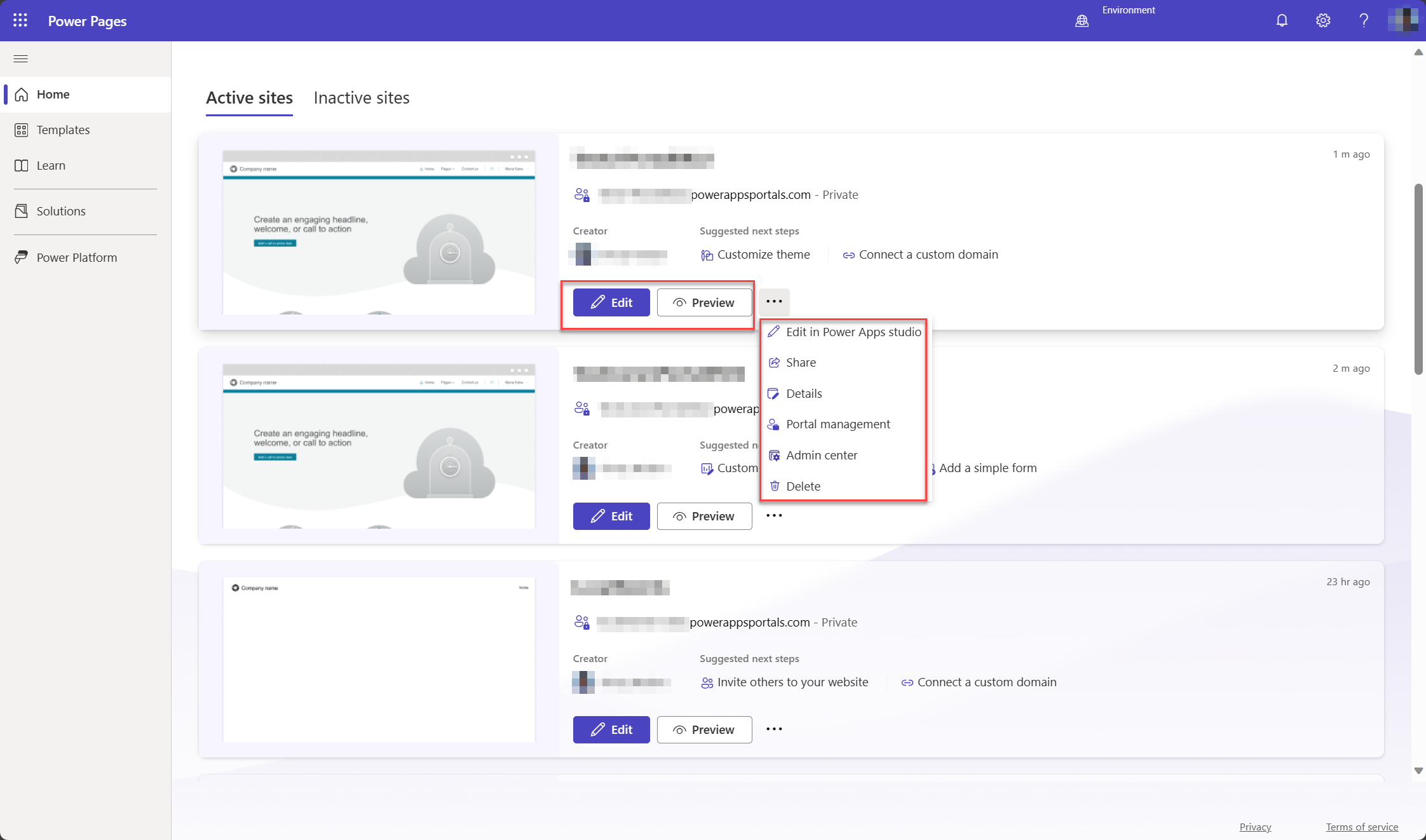Open the three-dot menu for second site
The height and width of the screenshot is (840, 1426).
[774, 515]
